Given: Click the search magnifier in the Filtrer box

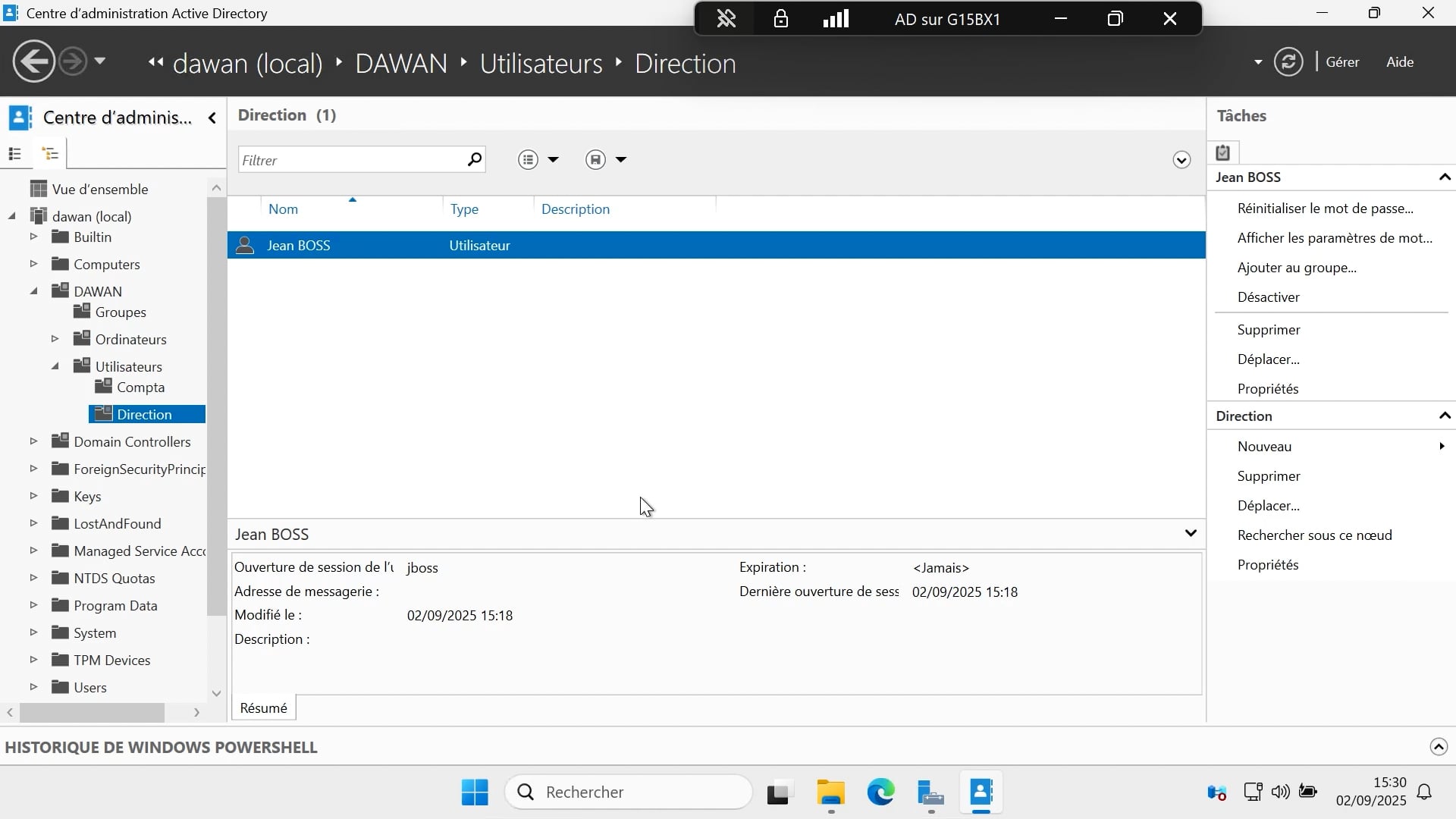Looking at the screenshot, I should [x=474, y=159].
